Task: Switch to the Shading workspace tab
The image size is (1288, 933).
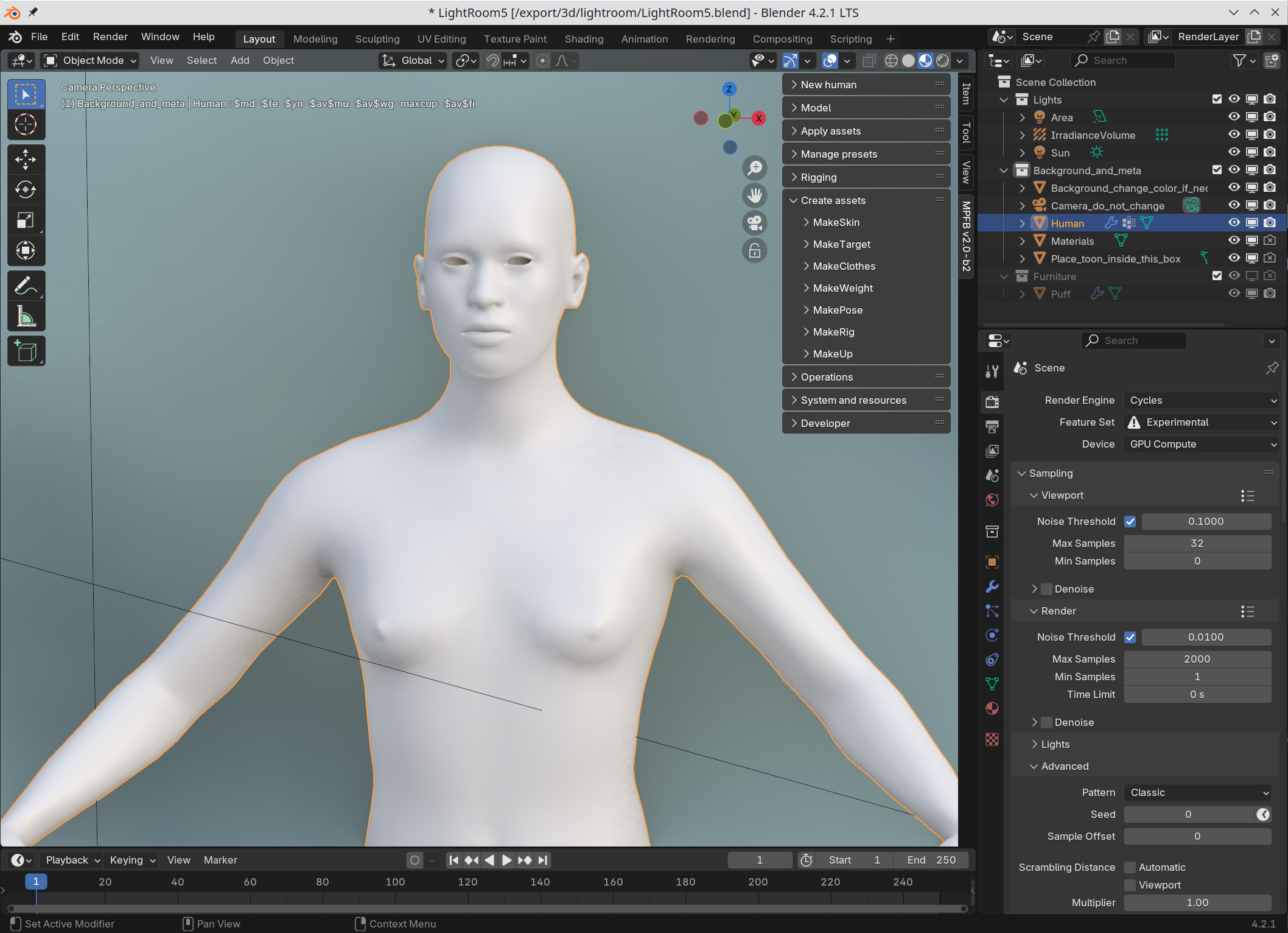Action: [584, 39]
